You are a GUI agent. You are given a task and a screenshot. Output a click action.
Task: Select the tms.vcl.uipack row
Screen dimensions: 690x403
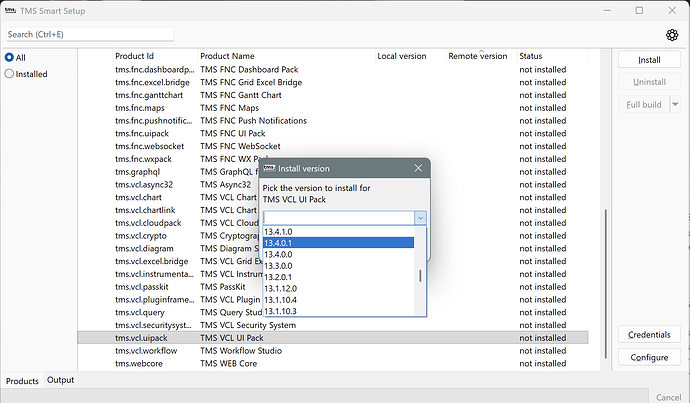coord(333,337)
